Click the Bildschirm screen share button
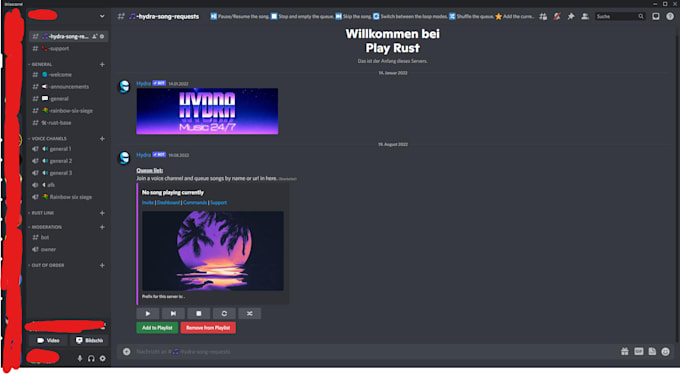The width and height of the screenshot is (680, 375). click(89, 340)
